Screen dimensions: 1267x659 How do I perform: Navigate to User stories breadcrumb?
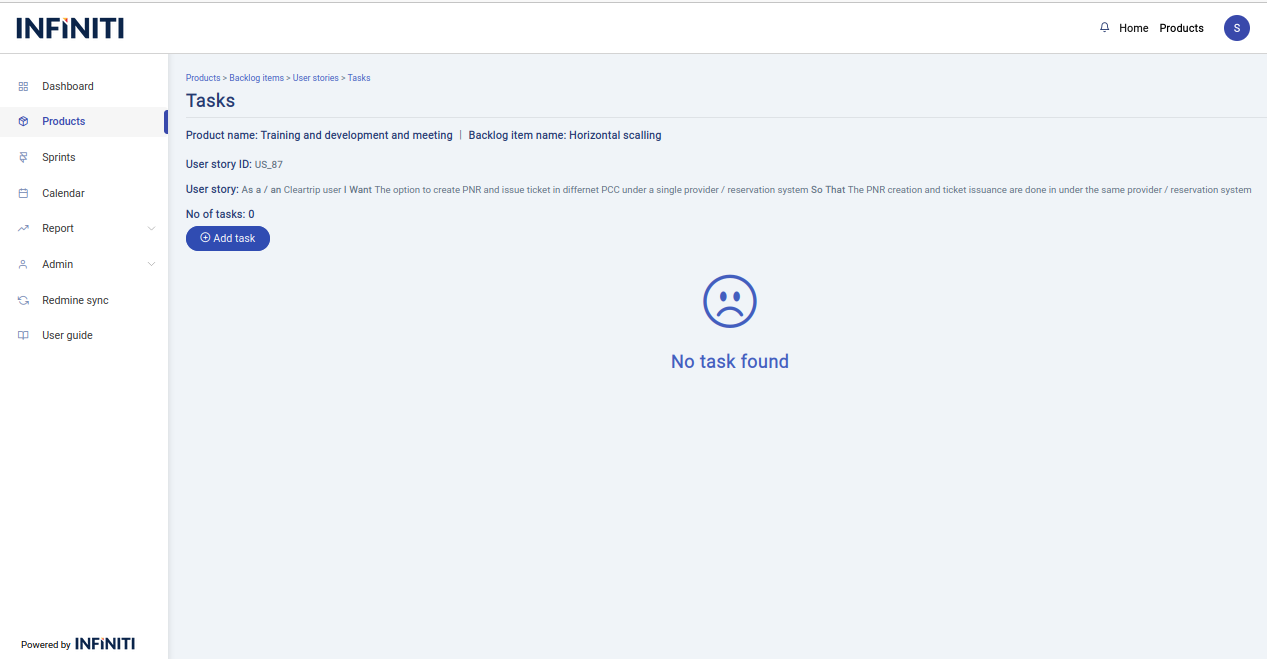[x=315, y=78]
